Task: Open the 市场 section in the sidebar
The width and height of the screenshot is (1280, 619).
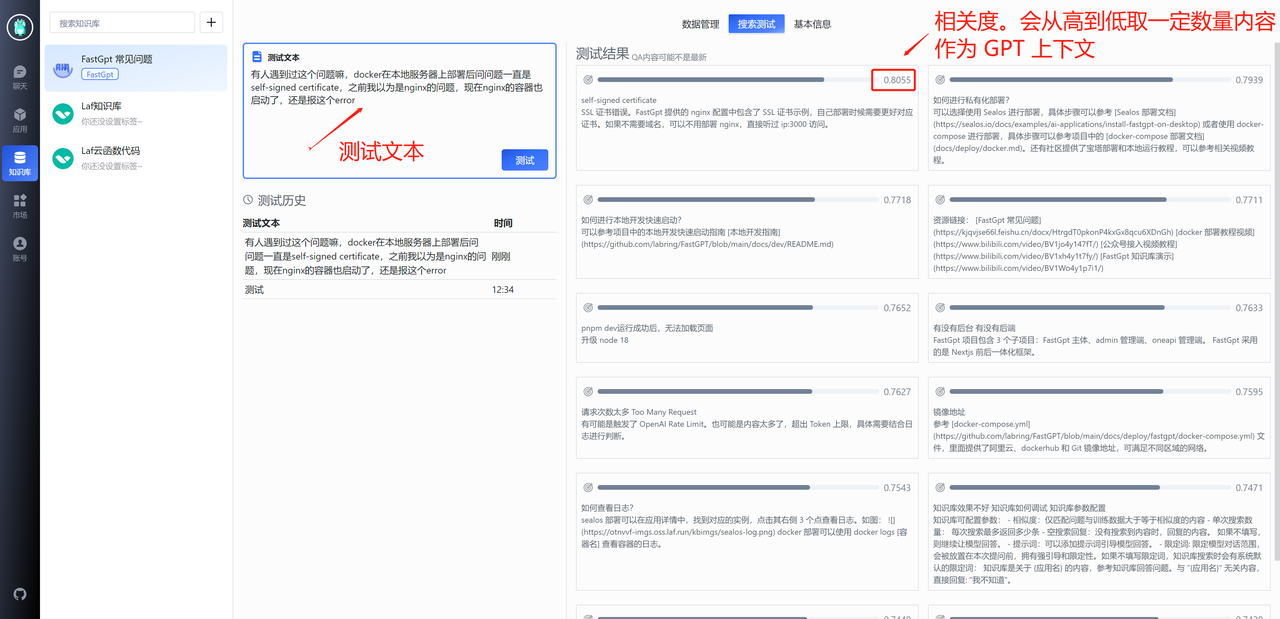Action: tap(19, 207)
